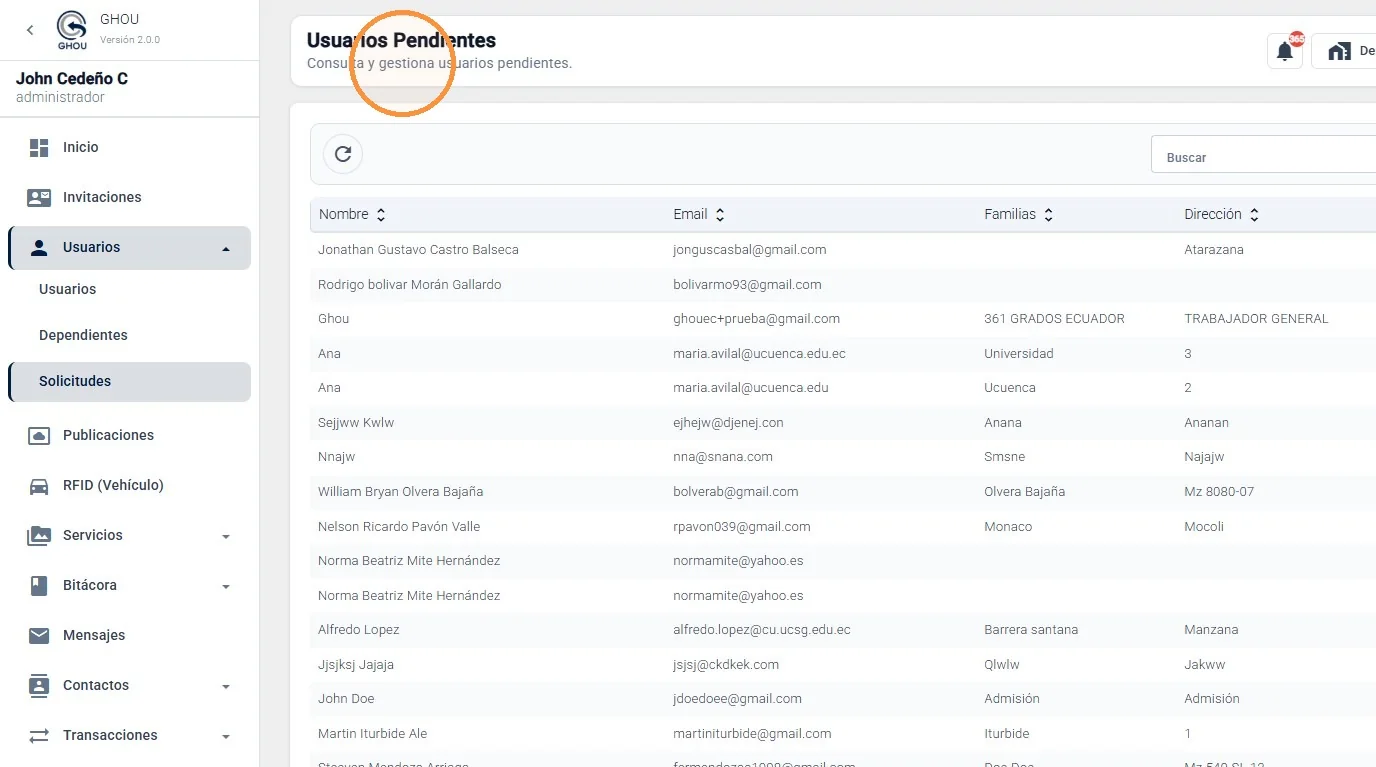Click the RFID car icon

tap(39, 486)
